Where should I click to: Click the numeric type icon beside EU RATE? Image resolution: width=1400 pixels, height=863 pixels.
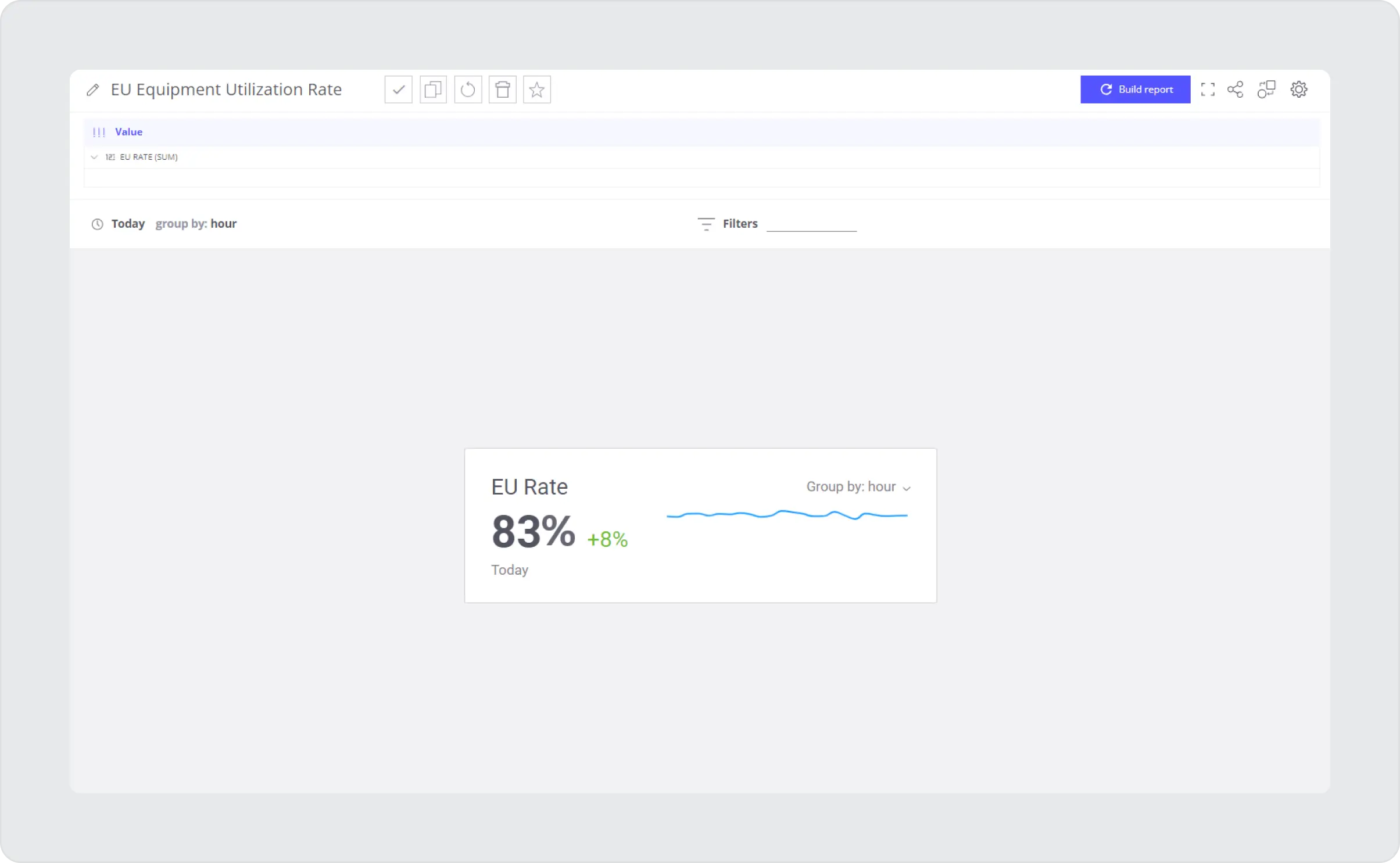[110, 156]
